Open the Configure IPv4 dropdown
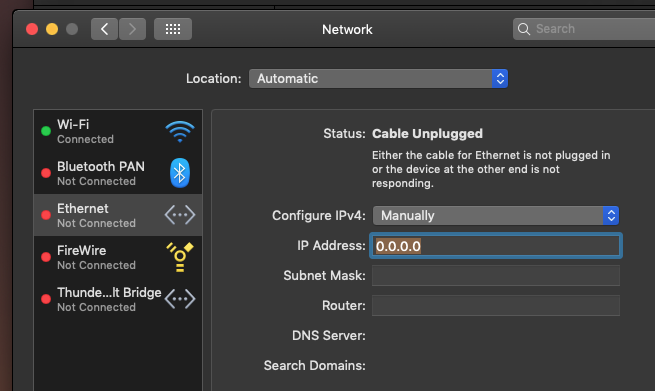The height and width of the screenshot is (391, 655). [496, 216]
